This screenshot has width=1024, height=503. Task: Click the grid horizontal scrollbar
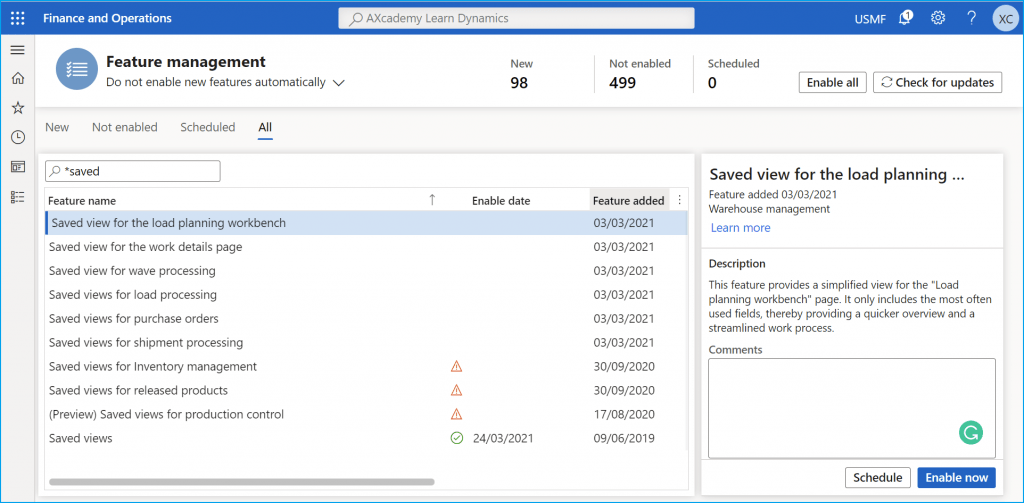click(242, 482)
